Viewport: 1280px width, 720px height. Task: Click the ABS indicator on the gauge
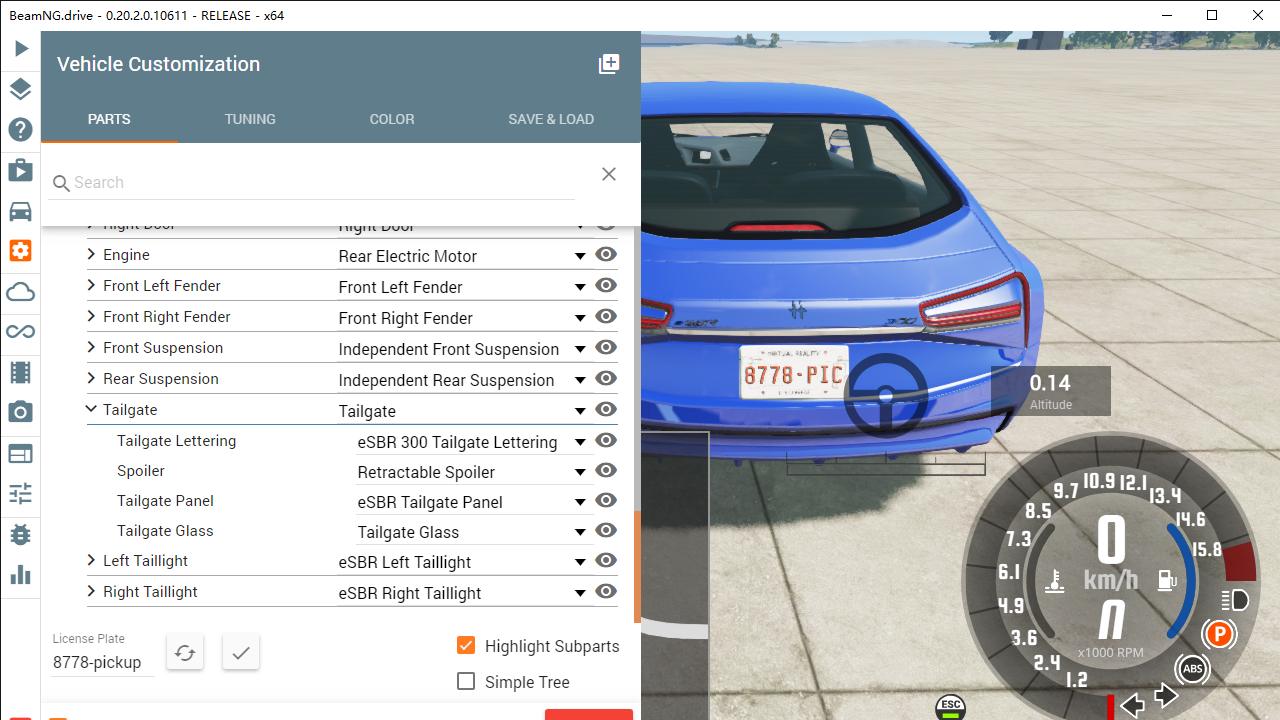pos(1192,668)
